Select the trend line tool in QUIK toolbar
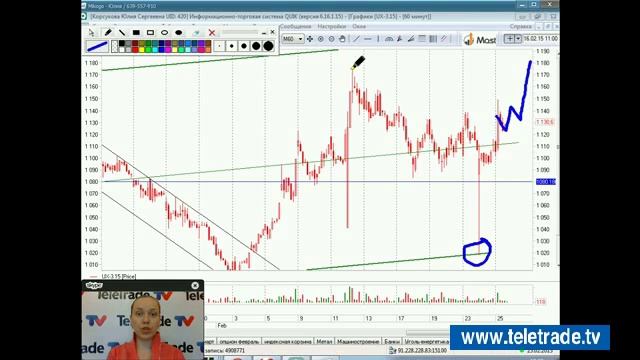 coord(356,39)
